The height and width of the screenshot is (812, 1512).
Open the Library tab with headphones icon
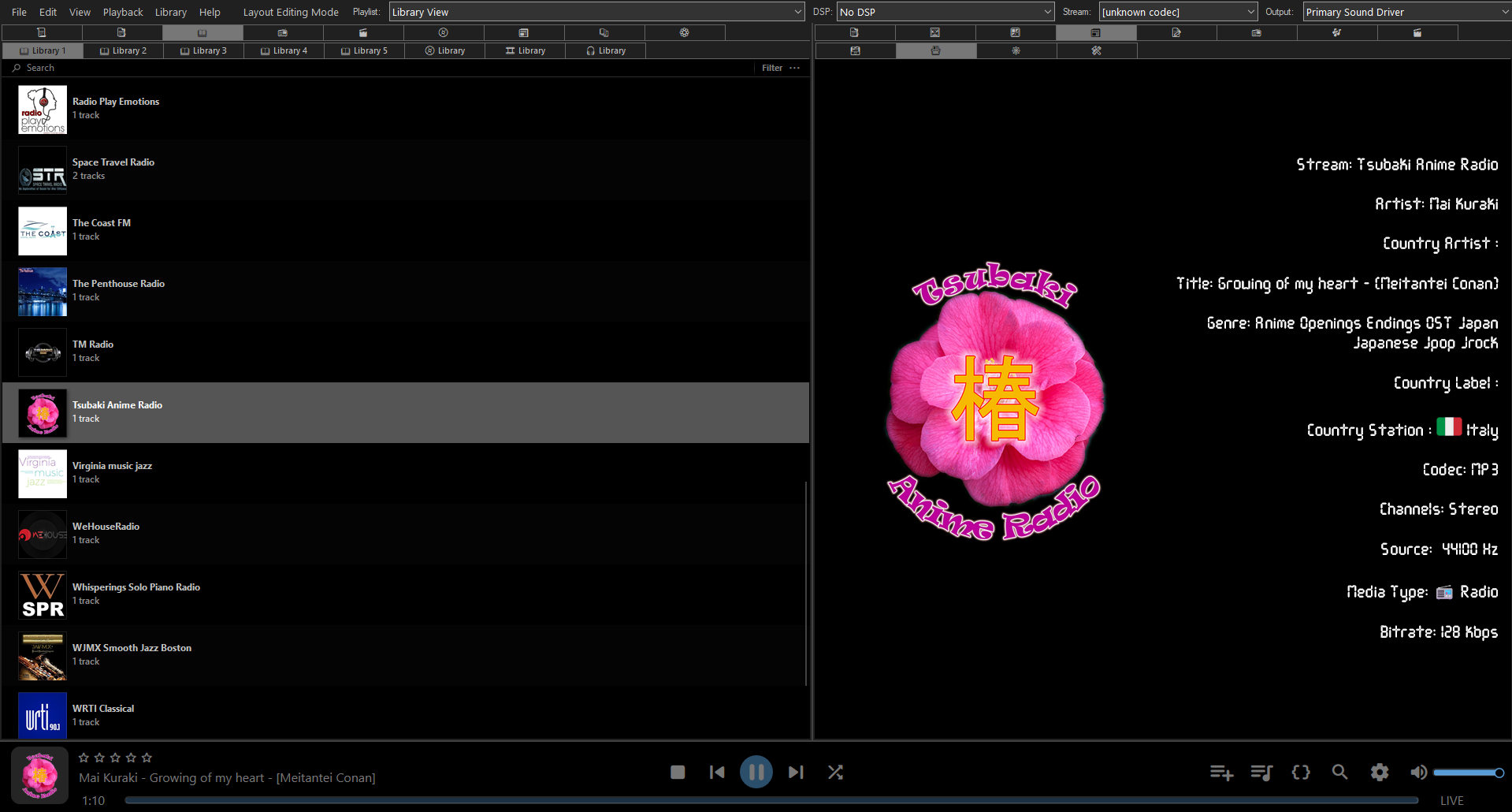[x=605, y=50]
